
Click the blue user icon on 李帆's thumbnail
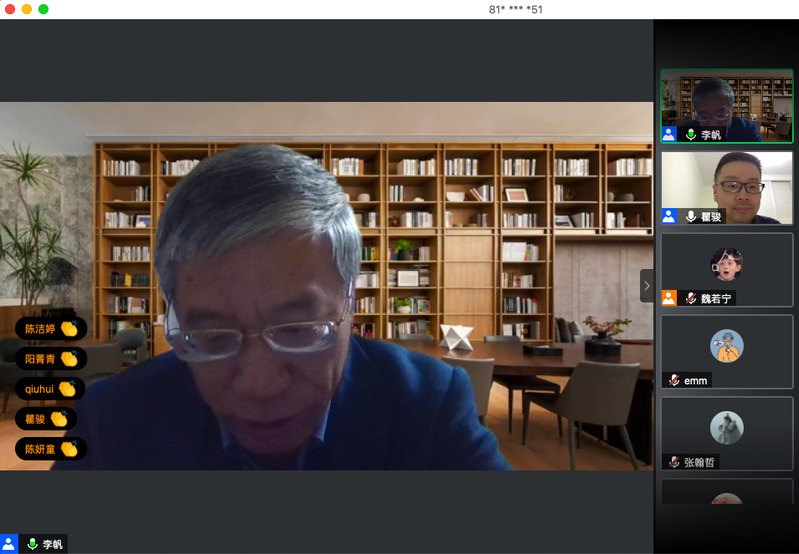pos(669,134)
